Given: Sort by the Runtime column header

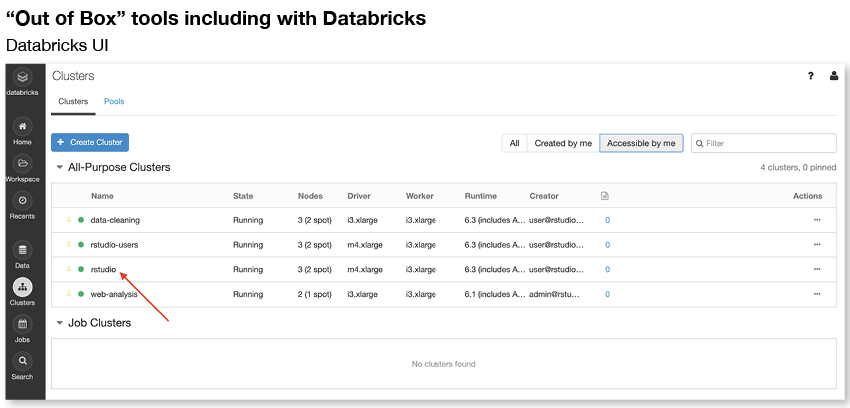Looking at the screenshot, I should (480, 196).
